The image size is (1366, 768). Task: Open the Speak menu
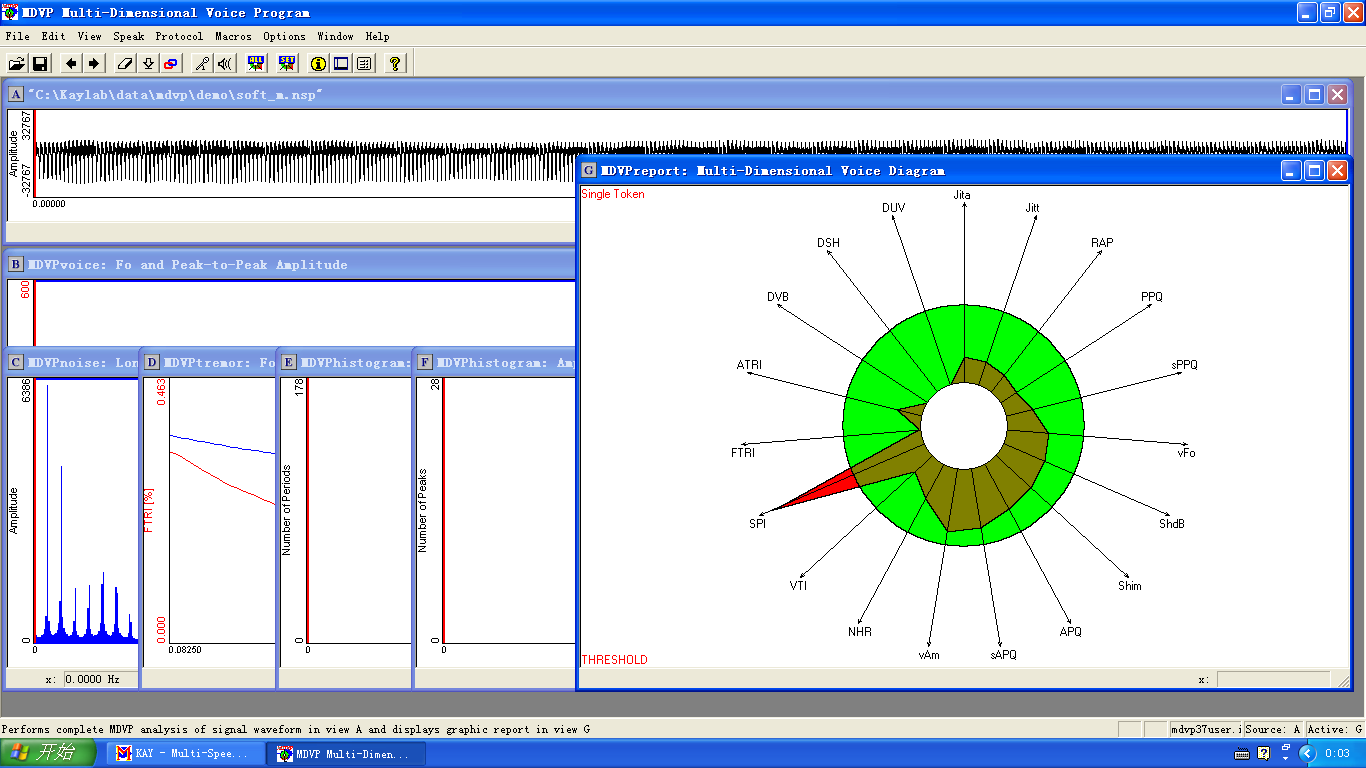coord(128,36)
